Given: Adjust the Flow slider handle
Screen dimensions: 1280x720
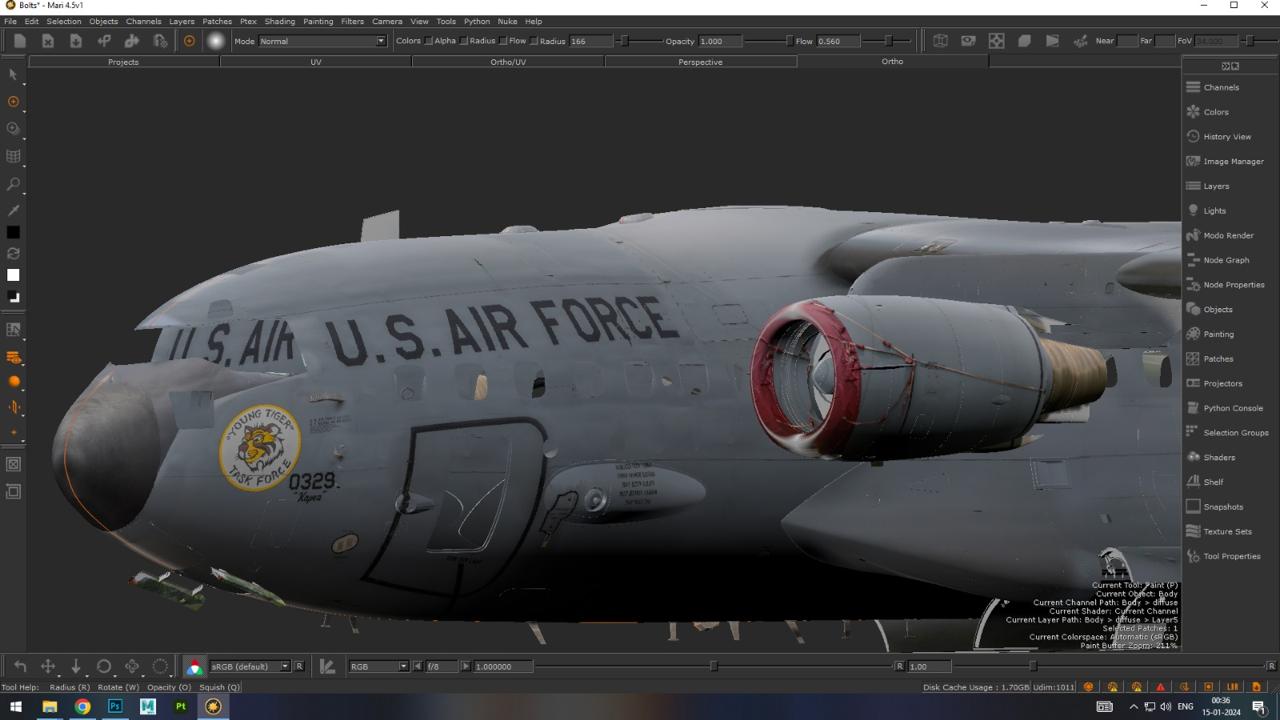Looking at the screenshot, I should (x=889, y=41).
